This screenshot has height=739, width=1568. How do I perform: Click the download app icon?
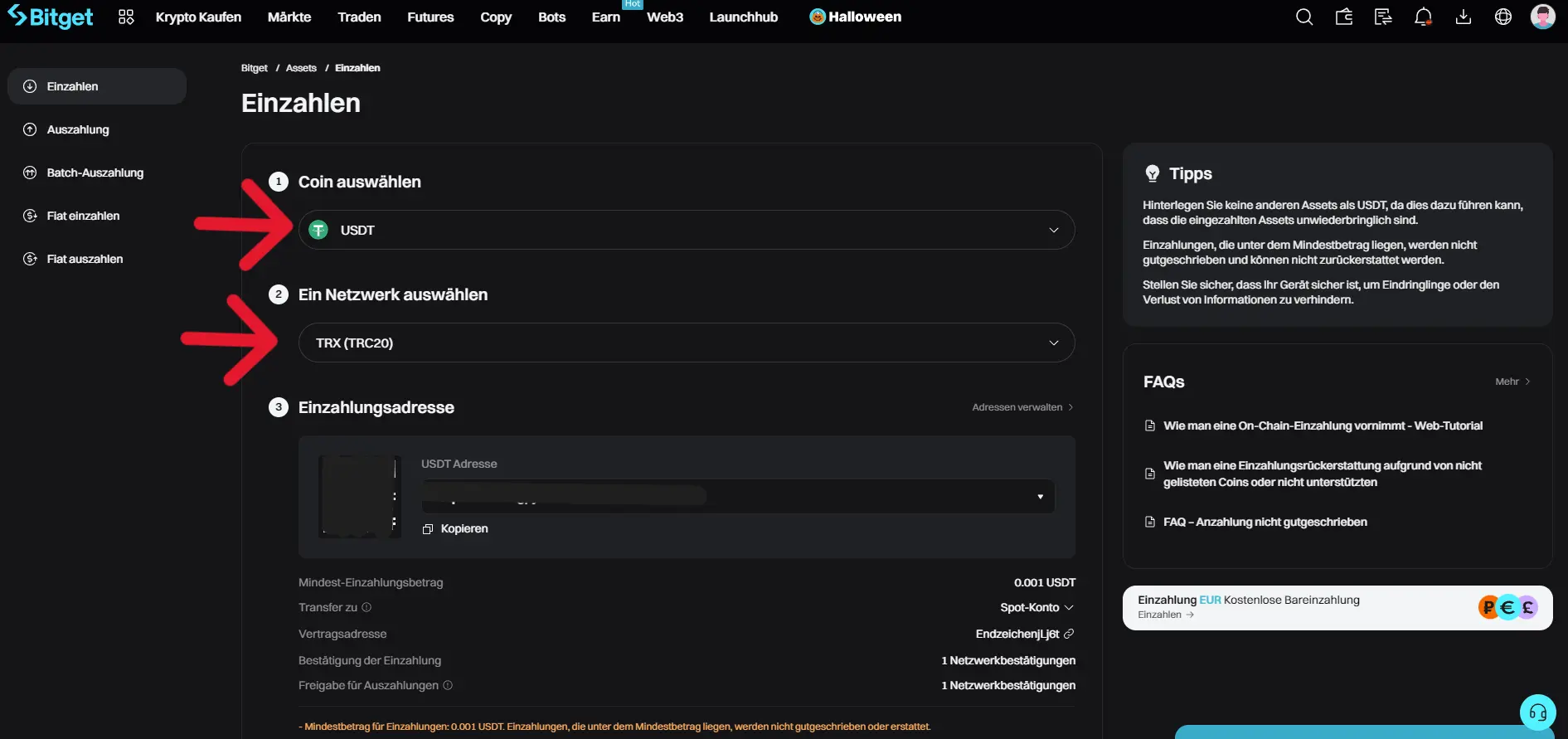(1464, 17)
